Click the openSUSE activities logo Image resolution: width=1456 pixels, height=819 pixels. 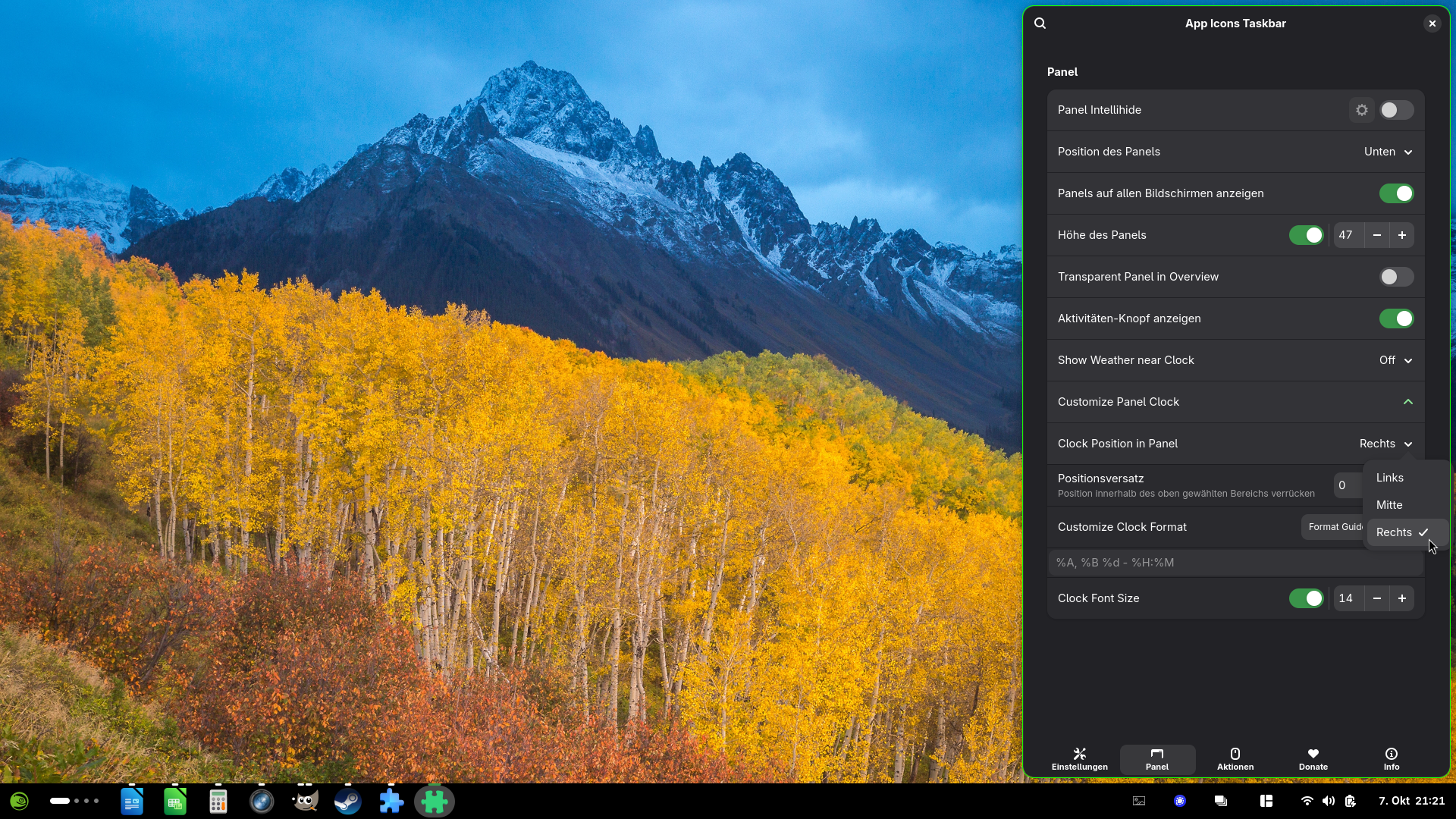tap(20, 802)
